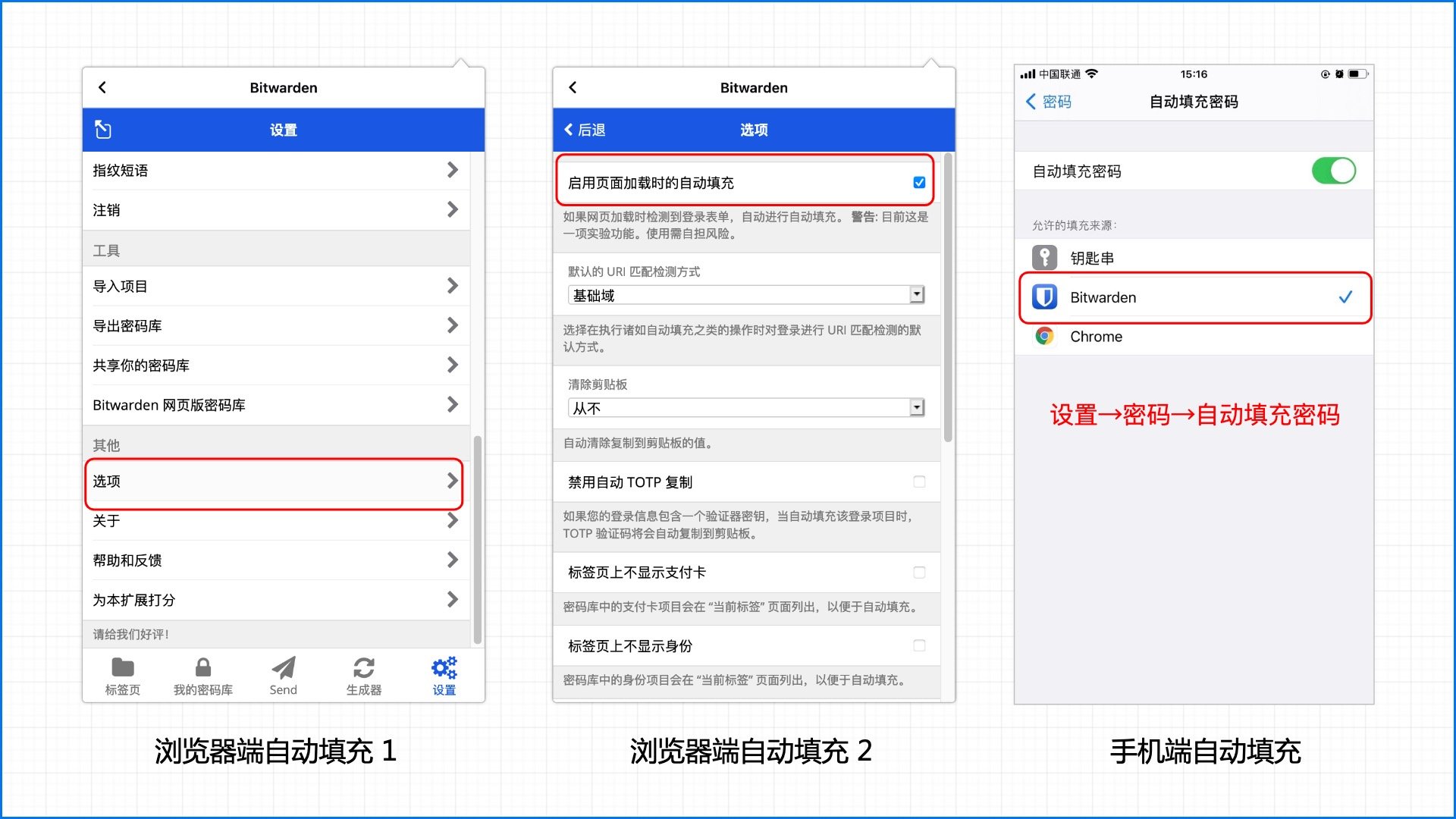Tap the Chrome browser icon
Image resolution: width=1456 pixels, height=819 pixels.
click(x=1044, y=337)
